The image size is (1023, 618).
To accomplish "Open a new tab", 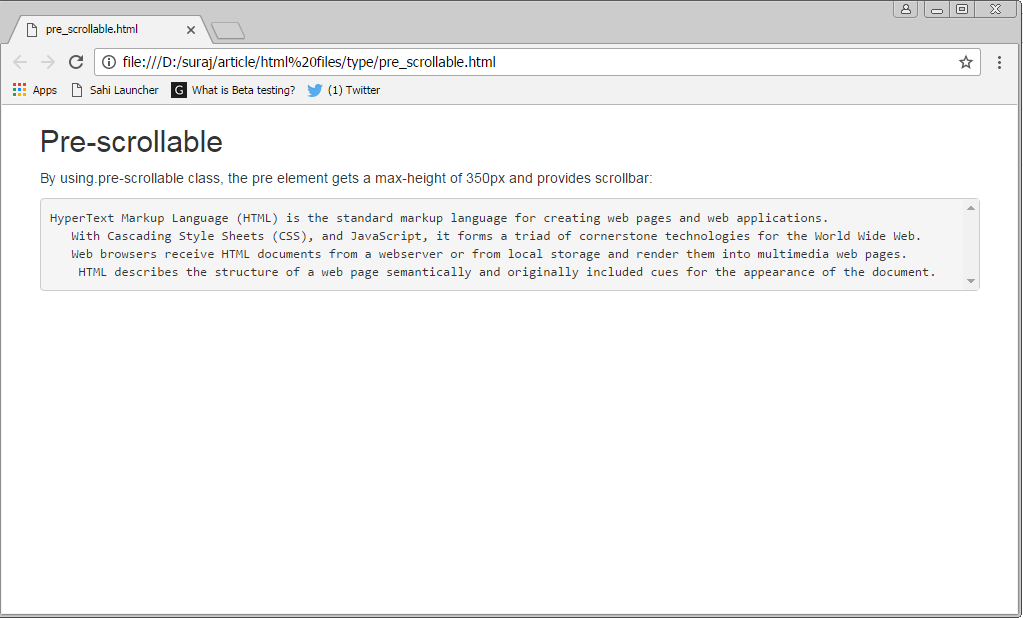I will coord(228,30).
